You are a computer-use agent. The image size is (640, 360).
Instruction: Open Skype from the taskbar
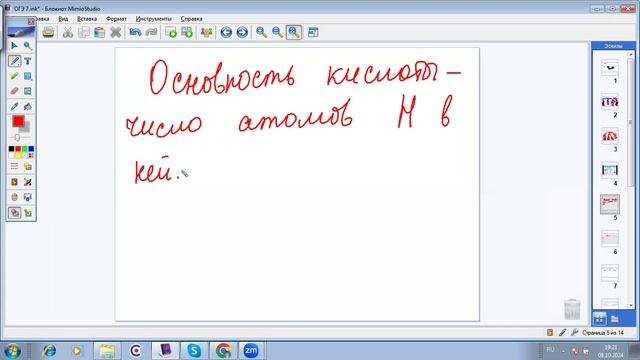point(194,351)
